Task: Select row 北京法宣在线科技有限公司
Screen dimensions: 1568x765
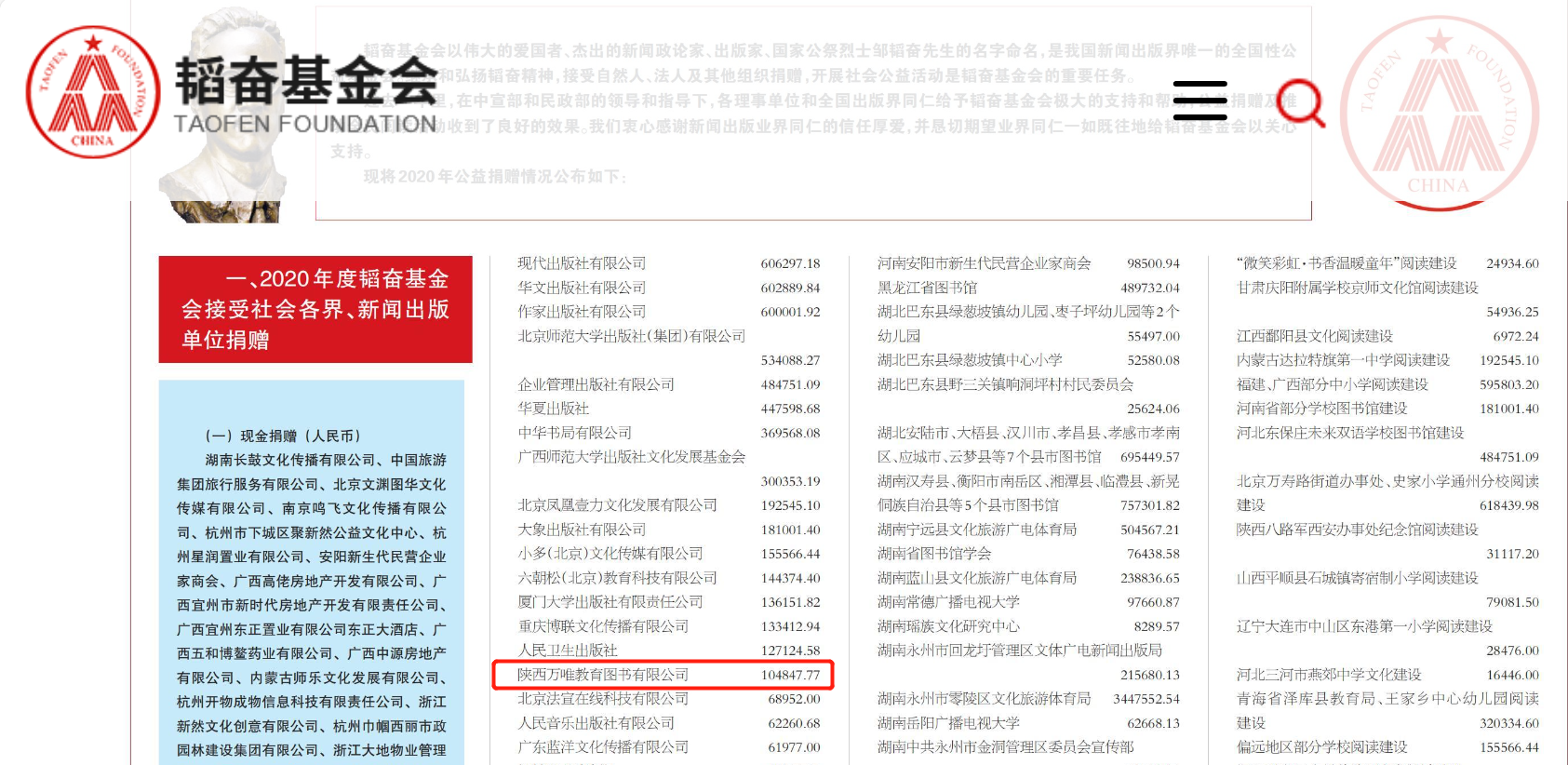Action: (x=669, y=699)
